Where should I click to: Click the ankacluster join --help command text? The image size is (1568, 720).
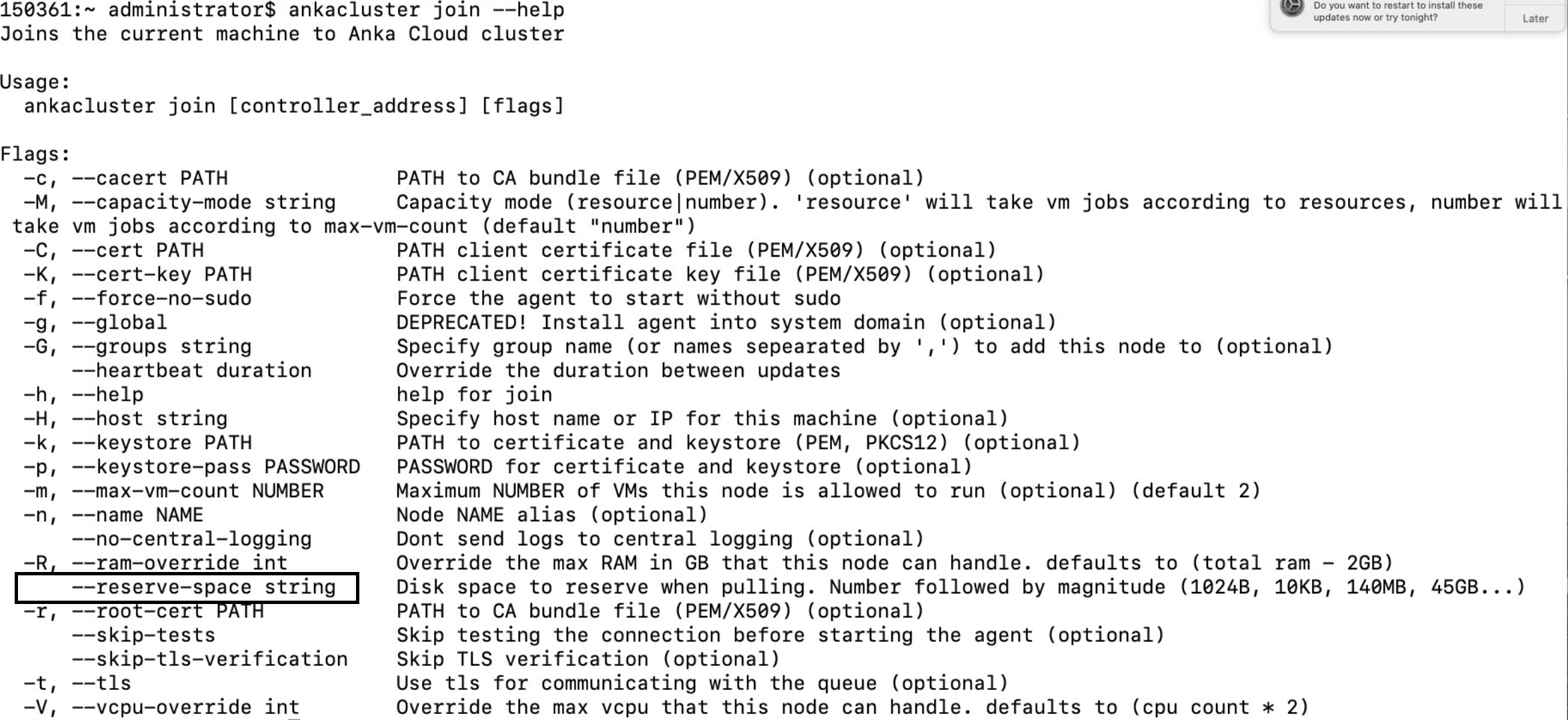pyautogui.click(x=426, y=10)
